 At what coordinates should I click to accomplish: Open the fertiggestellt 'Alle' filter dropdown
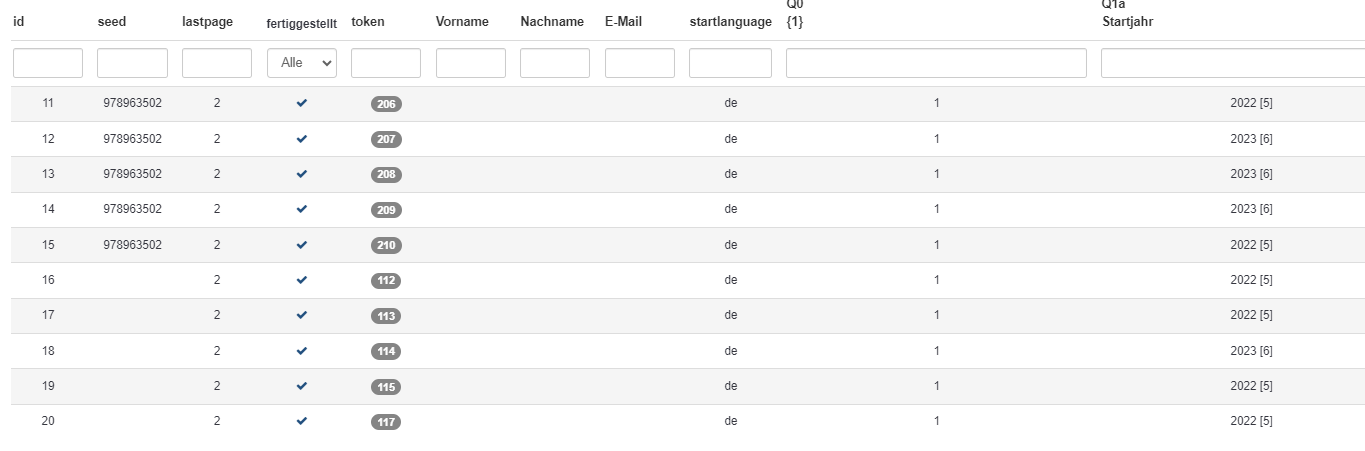coord(302,63)
